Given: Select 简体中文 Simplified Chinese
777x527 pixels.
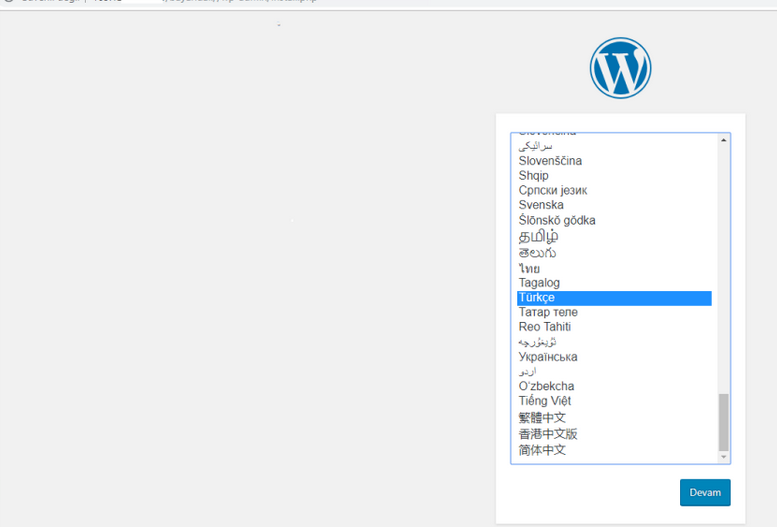Looking at the screenshot, I should tap(614, 450).
